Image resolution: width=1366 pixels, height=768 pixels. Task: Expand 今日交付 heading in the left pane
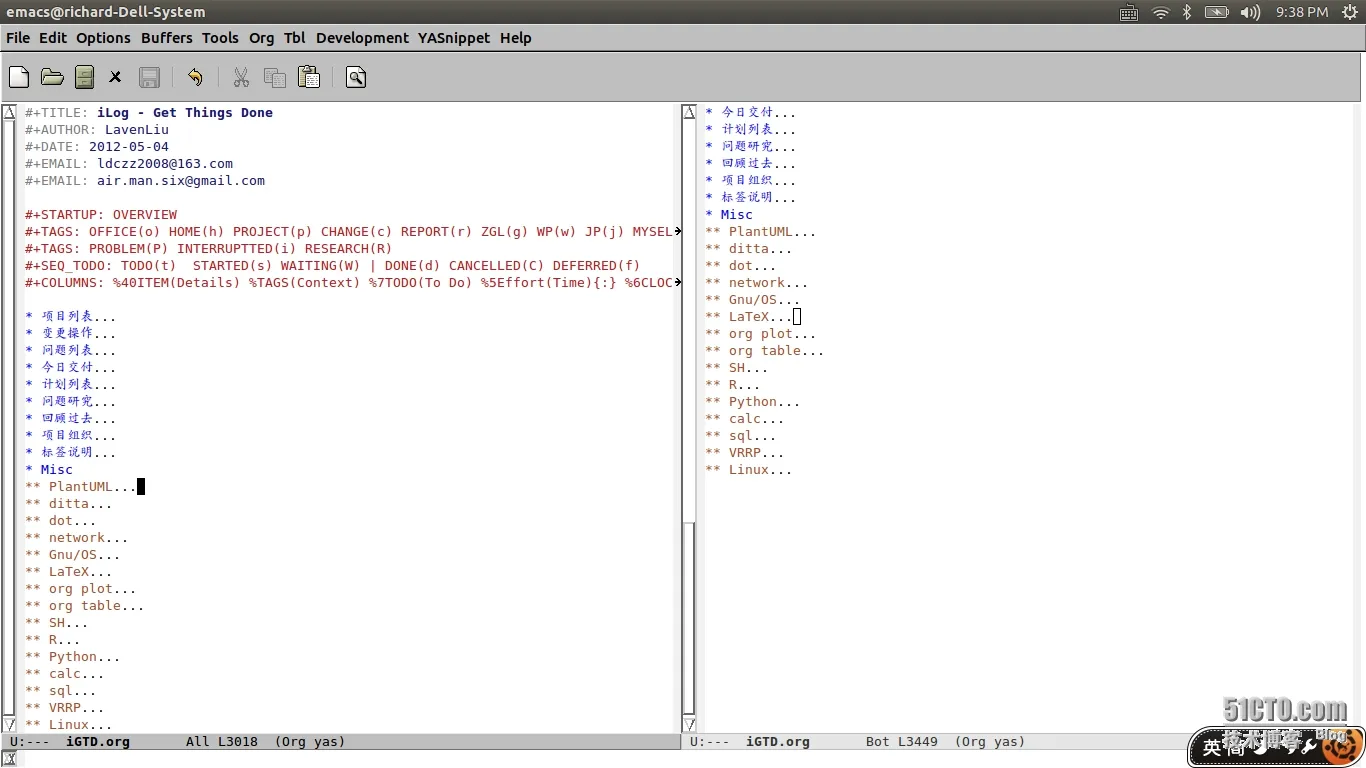pyautogui.click(x=71, y=367)
